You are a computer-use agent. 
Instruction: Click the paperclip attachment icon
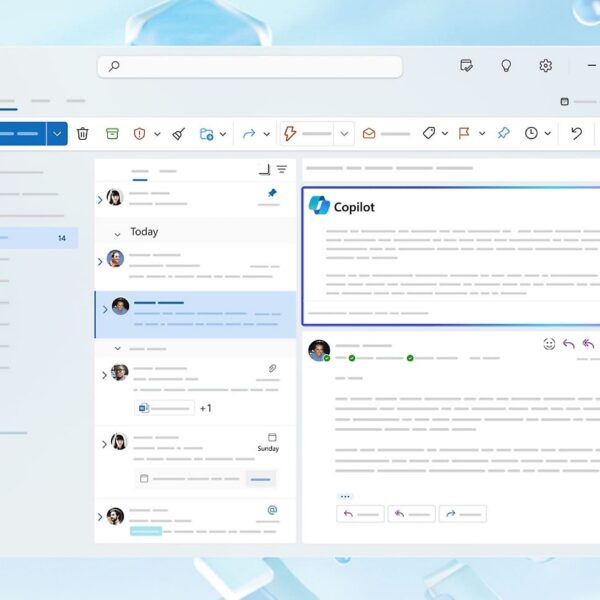[x=272, y=368]
